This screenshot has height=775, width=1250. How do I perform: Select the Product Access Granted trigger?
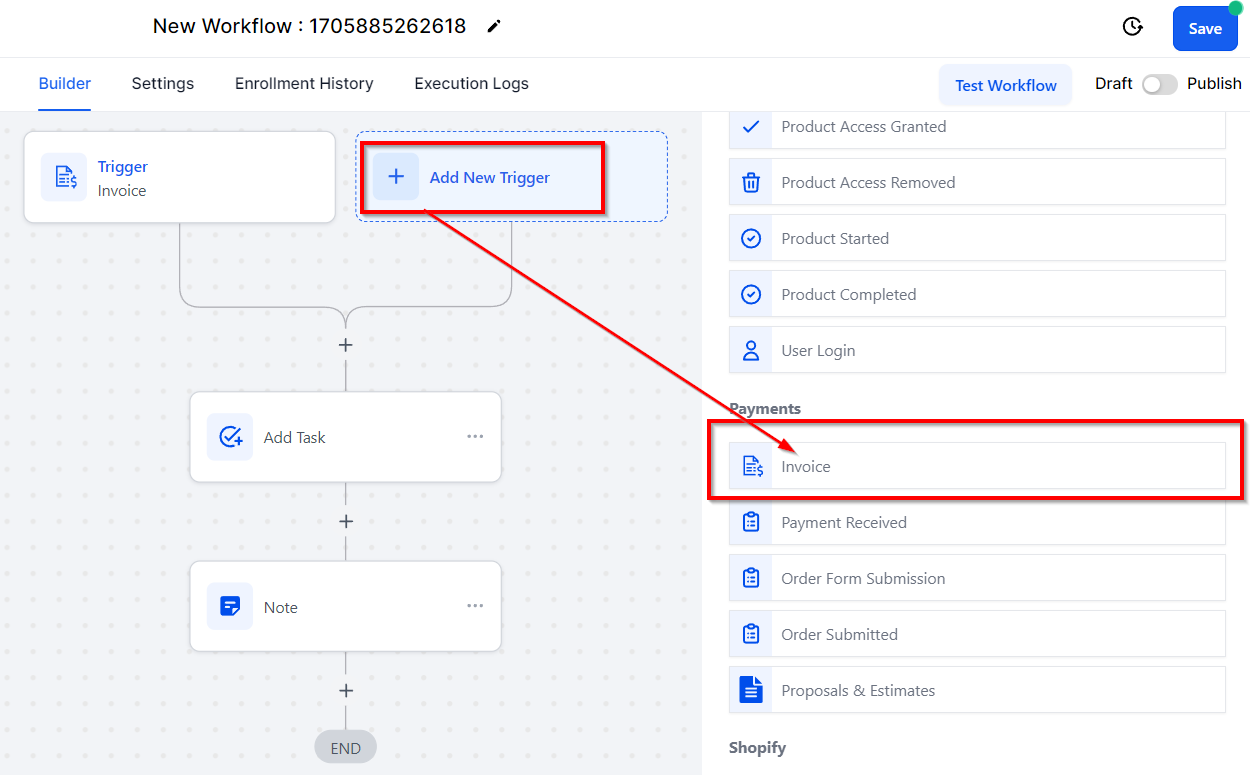coord(977,130)
